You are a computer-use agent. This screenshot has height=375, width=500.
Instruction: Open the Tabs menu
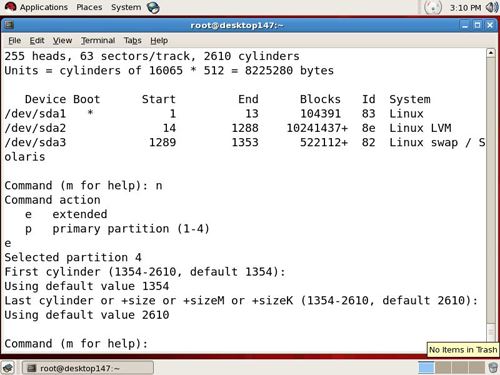tap(133, 41)
